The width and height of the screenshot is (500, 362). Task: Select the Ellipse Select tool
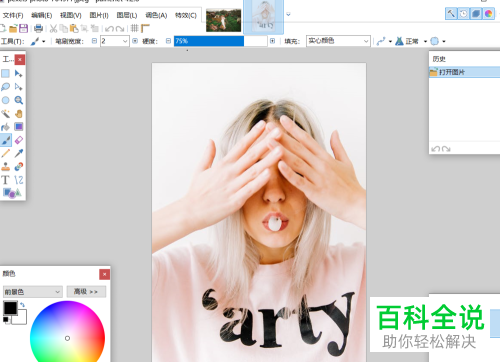click(5, 100)
